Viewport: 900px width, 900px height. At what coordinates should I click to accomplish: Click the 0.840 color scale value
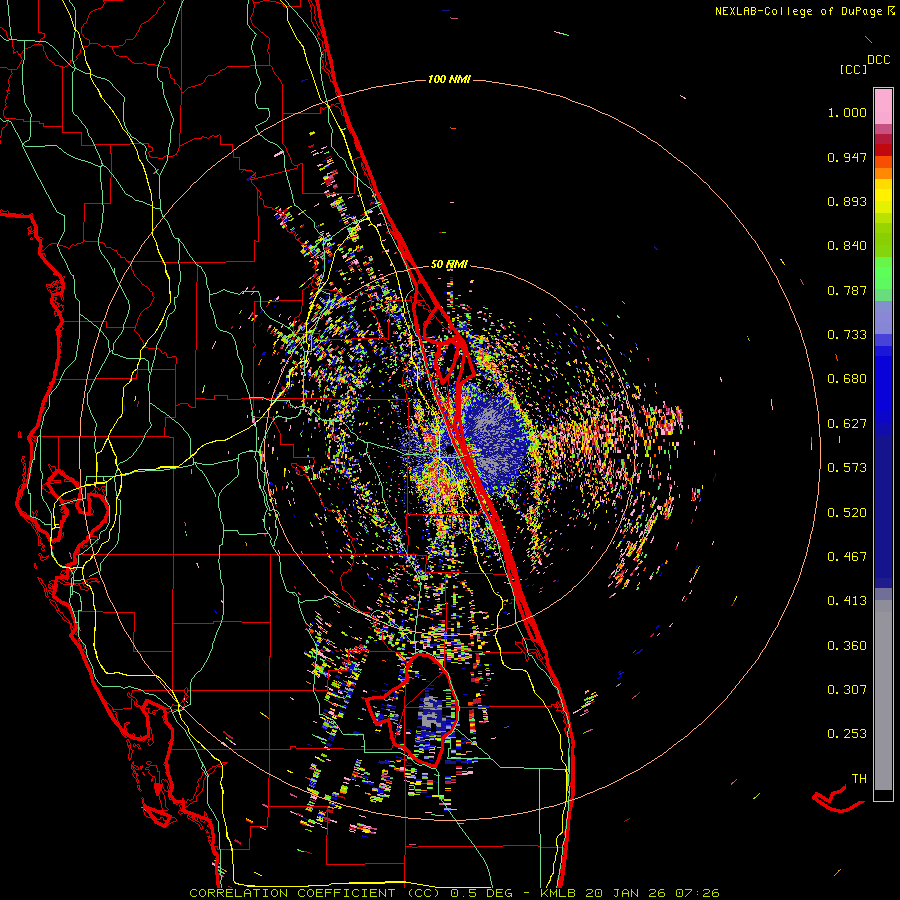(847, 246)
